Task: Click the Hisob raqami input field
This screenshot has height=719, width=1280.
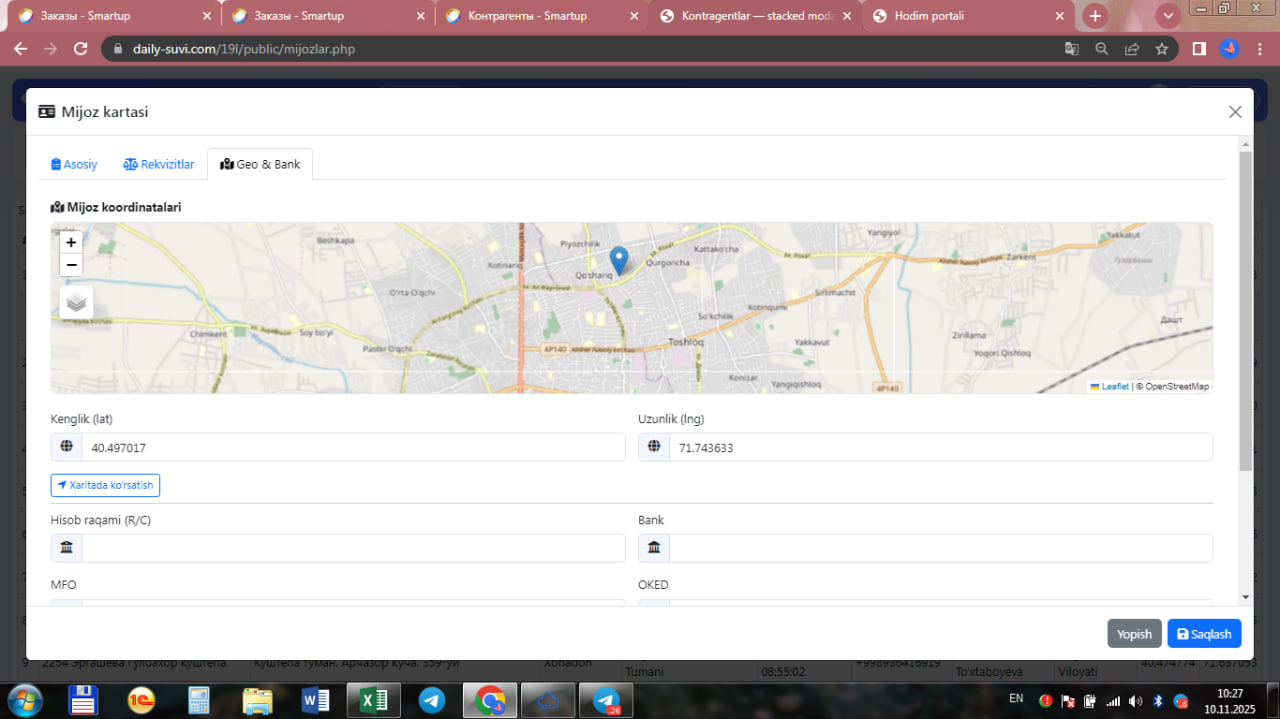Action: pyautogui.click(x=352, y=548)
